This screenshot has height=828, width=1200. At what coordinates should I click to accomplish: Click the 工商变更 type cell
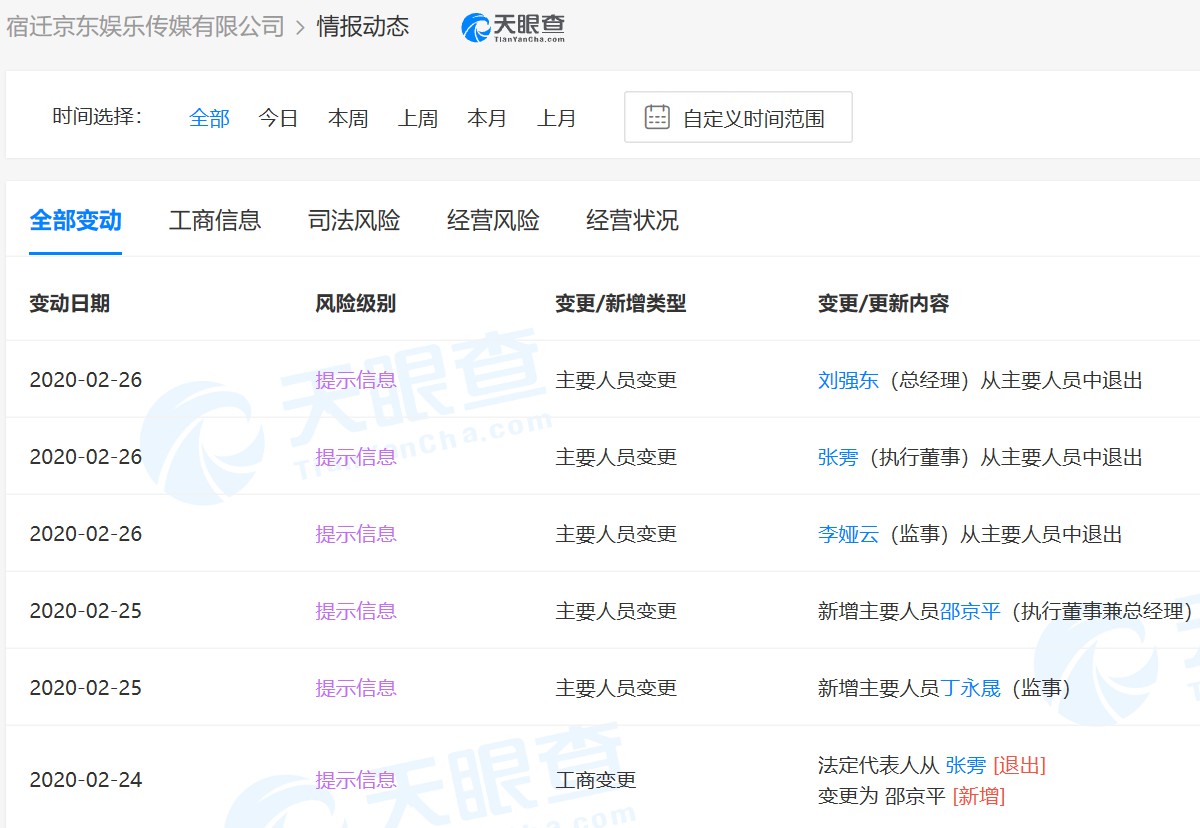(x=596, y=780)
